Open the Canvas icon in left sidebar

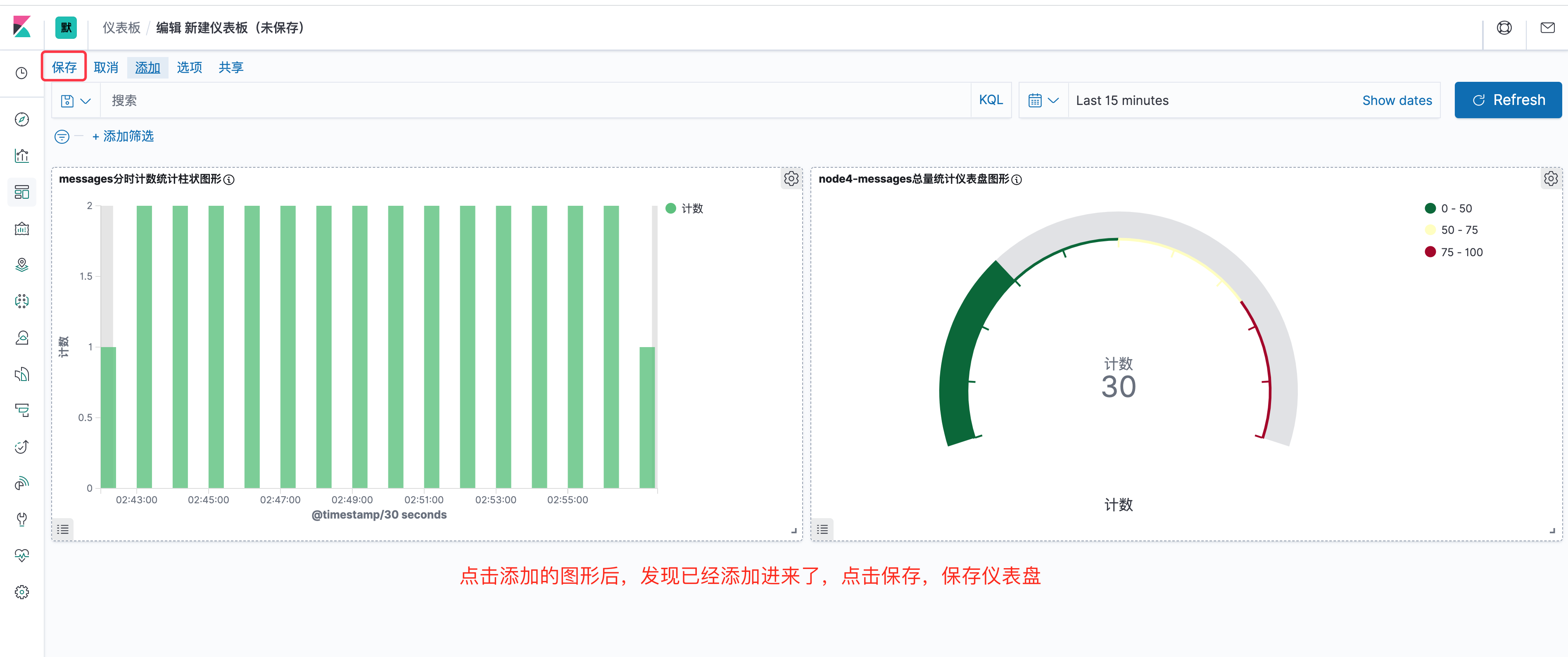[x=22, y=229]
